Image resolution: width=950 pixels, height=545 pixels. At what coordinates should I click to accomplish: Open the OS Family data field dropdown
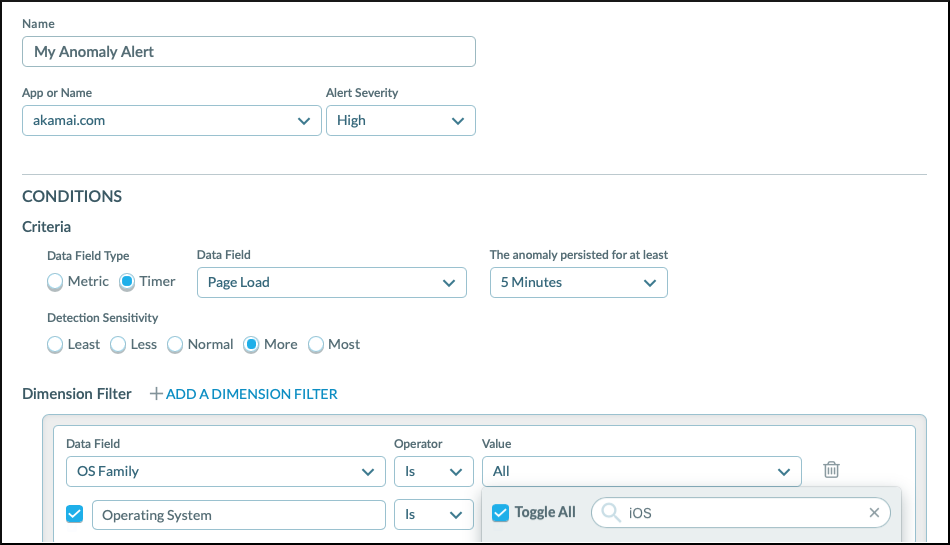225,471
